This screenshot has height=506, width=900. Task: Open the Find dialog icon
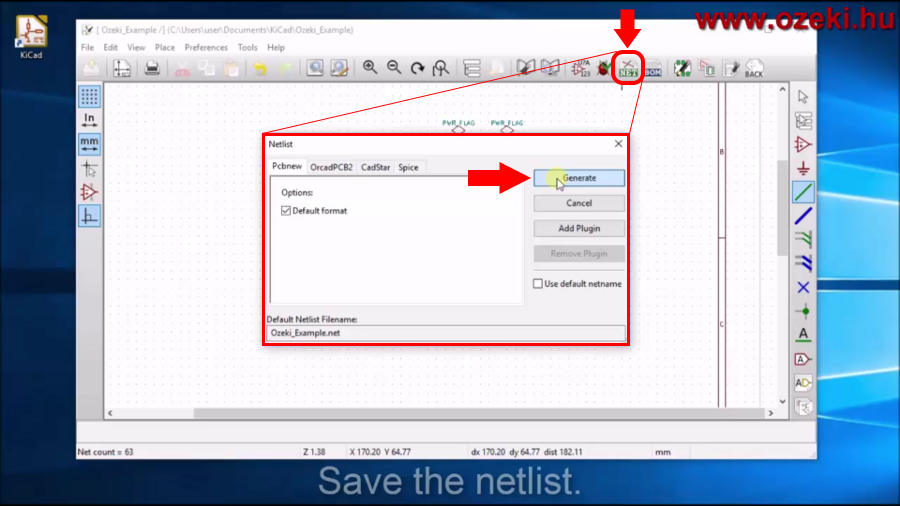pos(315,68)
